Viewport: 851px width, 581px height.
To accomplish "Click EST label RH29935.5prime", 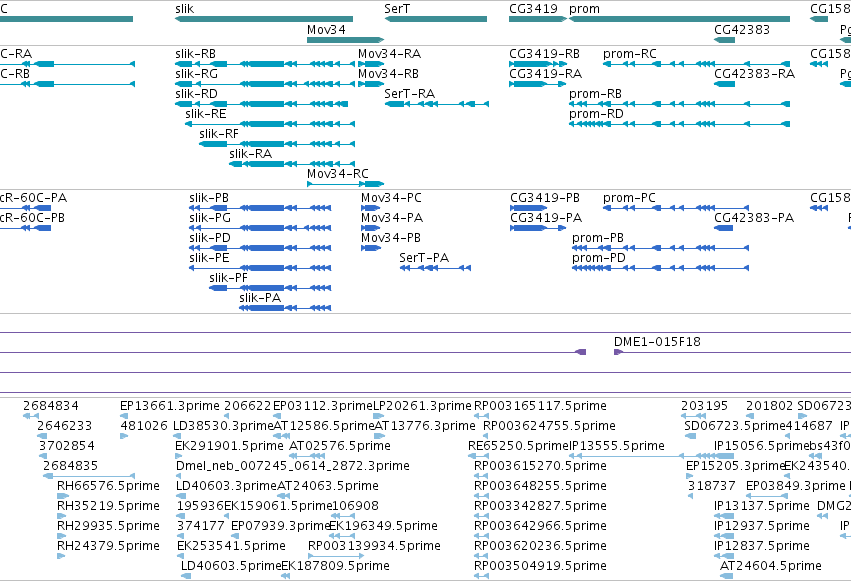I will (x=109, y=526).
